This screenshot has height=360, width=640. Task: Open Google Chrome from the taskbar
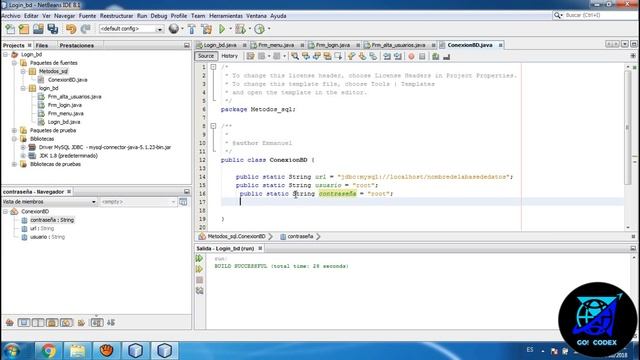(x=48, y=351)
